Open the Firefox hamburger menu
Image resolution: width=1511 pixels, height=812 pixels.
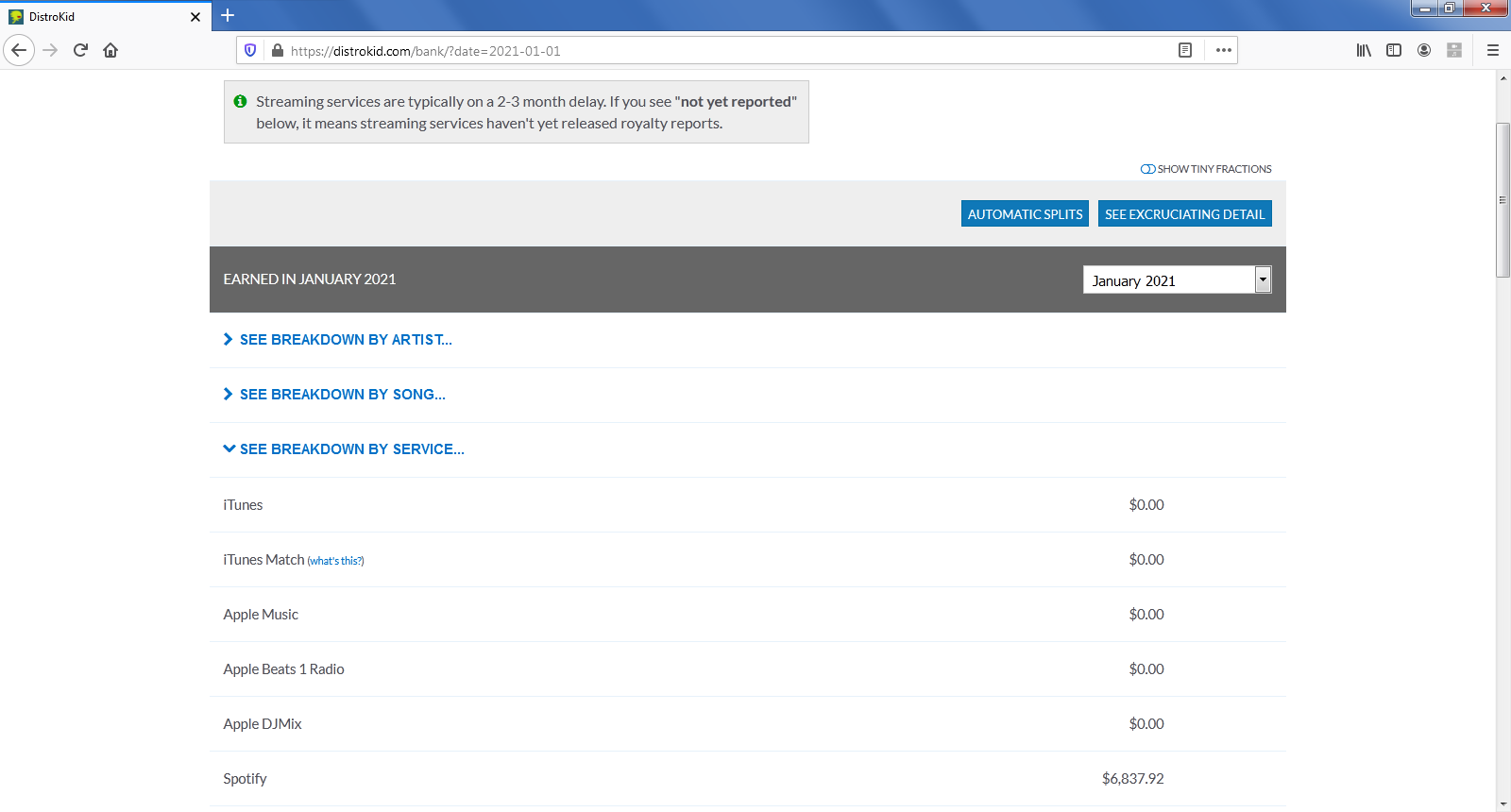pyautogui.click(x=1493, y=50)
